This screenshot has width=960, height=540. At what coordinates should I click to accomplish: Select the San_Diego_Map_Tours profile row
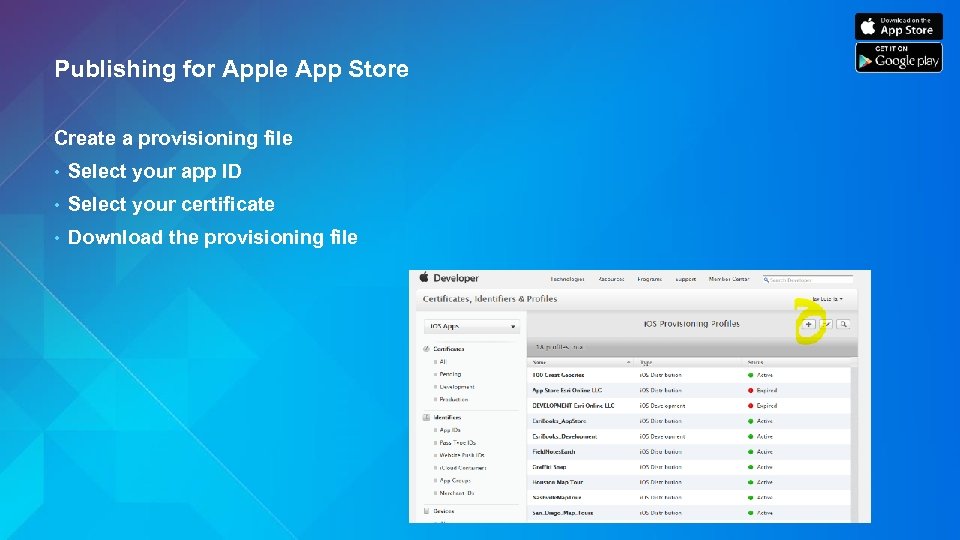point(689,513)
